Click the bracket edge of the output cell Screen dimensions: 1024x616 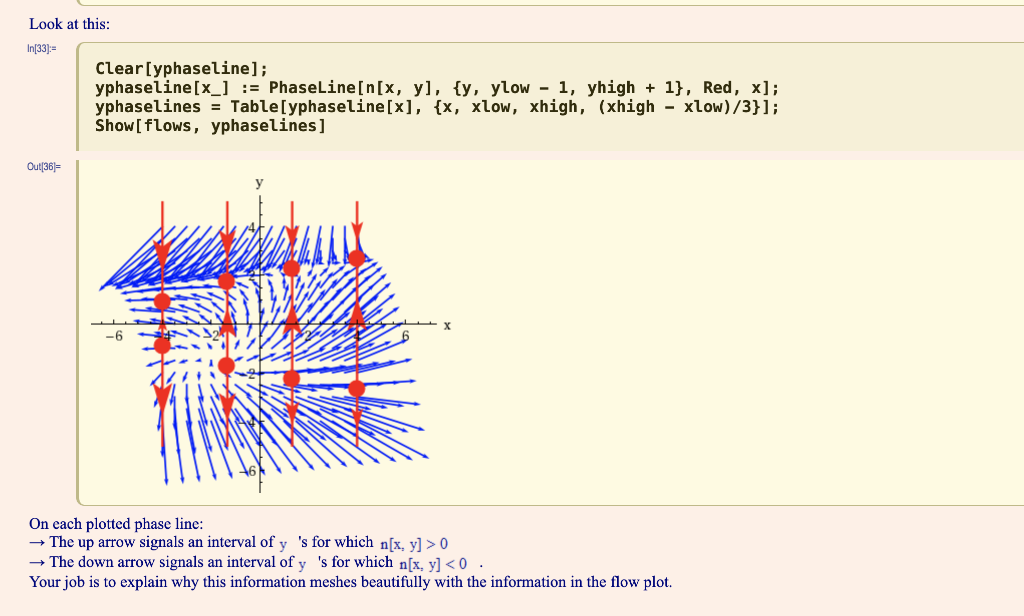point(80,330)
